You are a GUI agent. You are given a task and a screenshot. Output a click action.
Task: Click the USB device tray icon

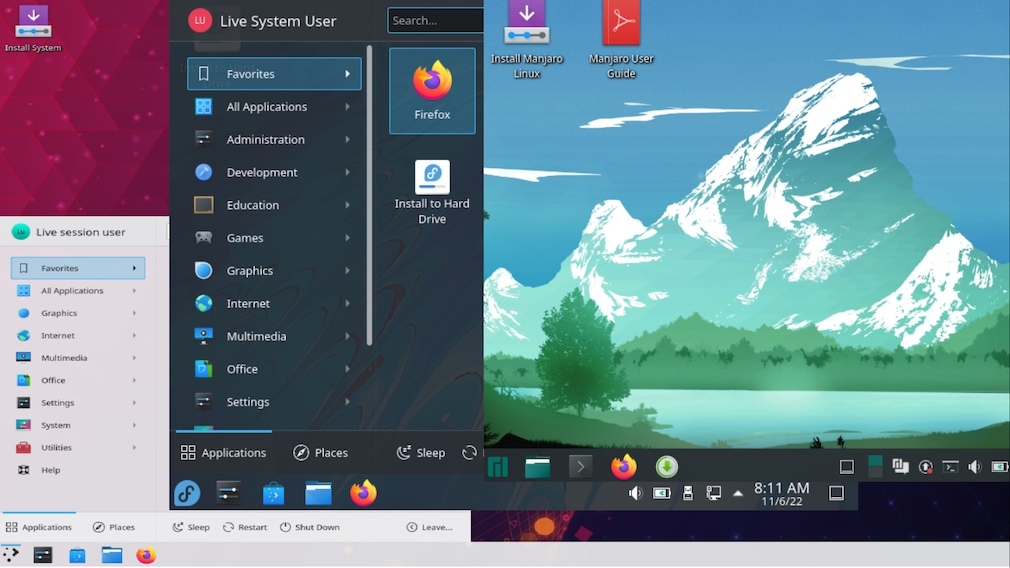[688, 493]
